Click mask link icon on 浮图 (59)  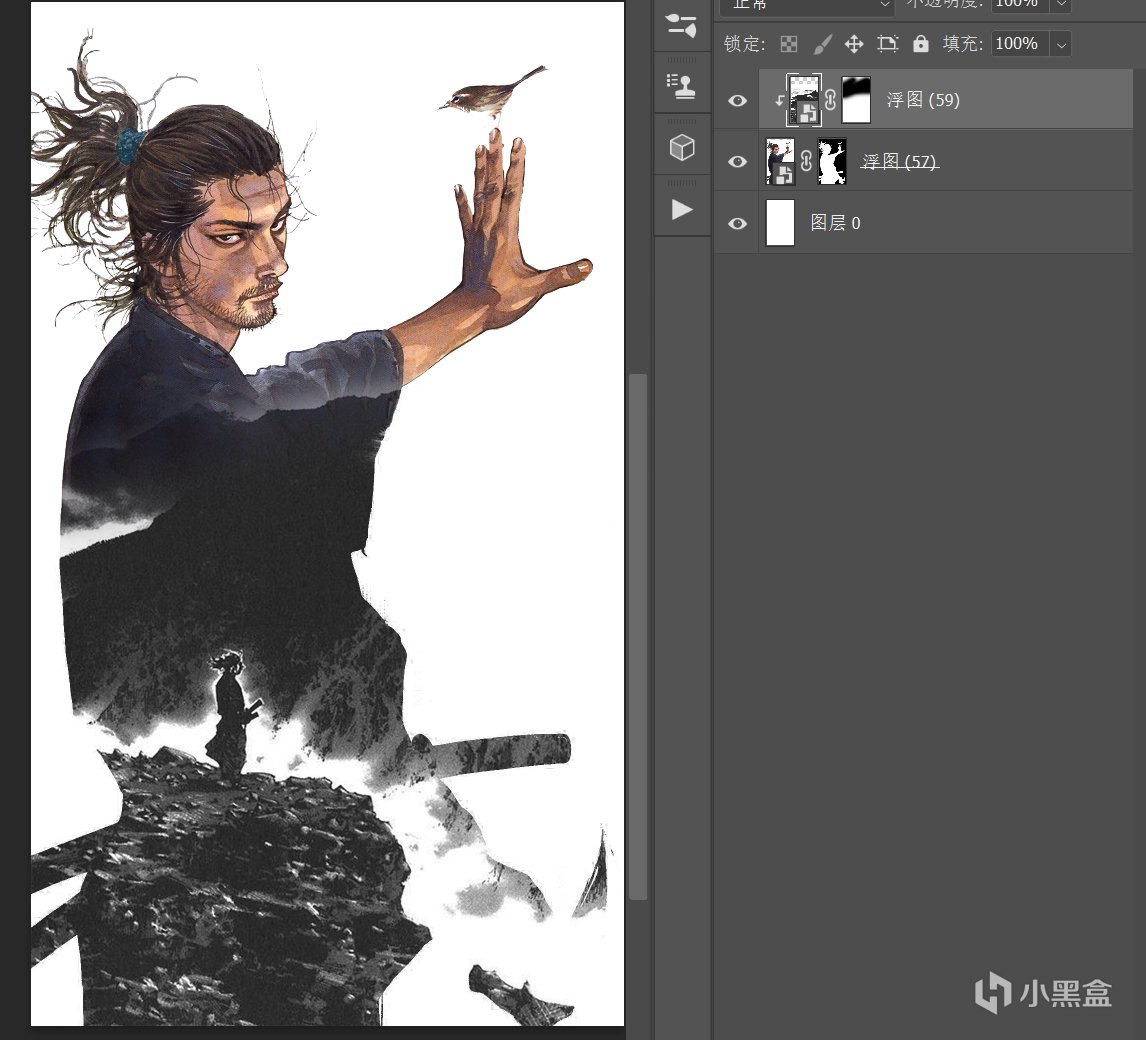(x=830, y=100)
